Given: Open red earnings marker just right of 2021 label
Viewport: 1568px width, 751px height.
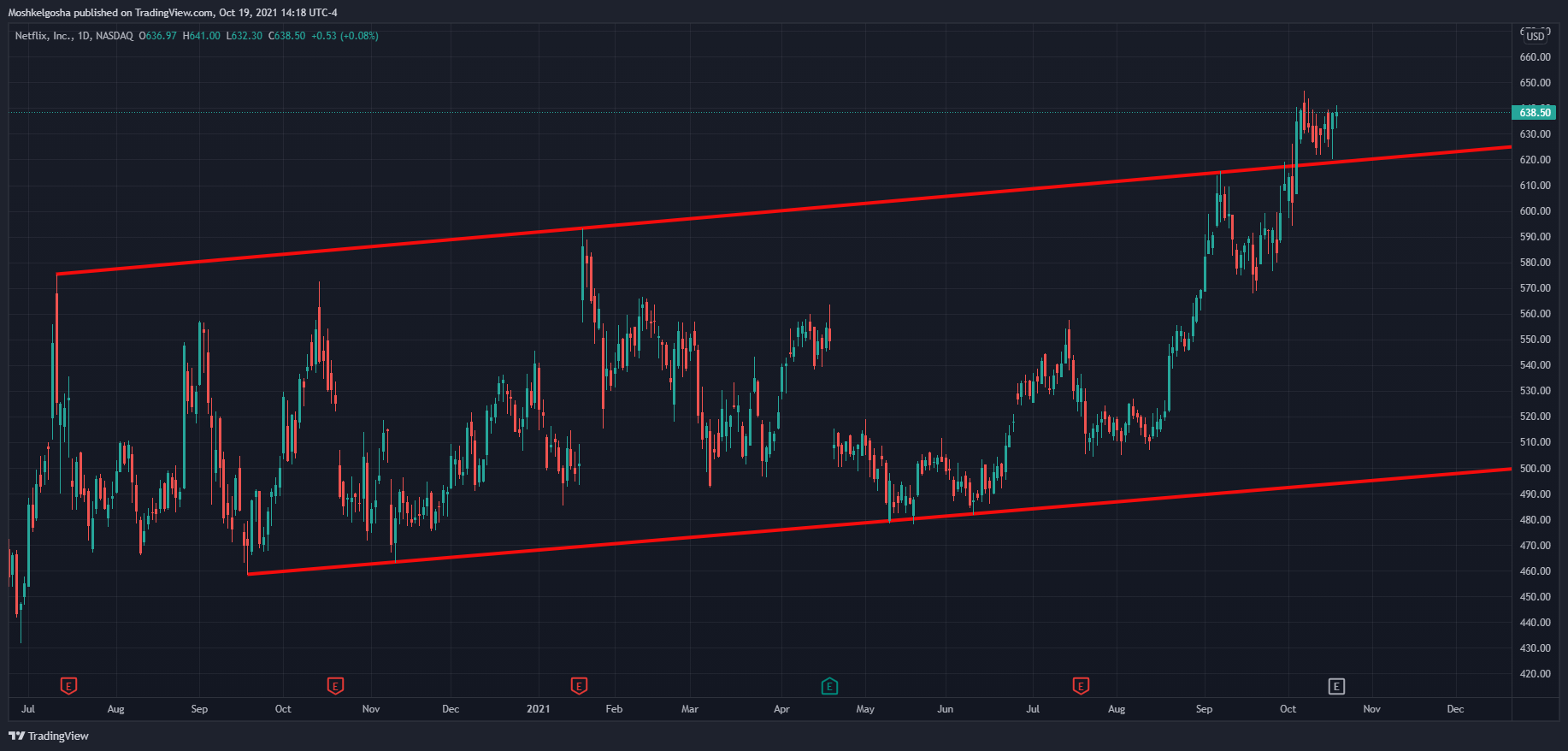Looking at the screenshot, I should (x=579, y=686).
